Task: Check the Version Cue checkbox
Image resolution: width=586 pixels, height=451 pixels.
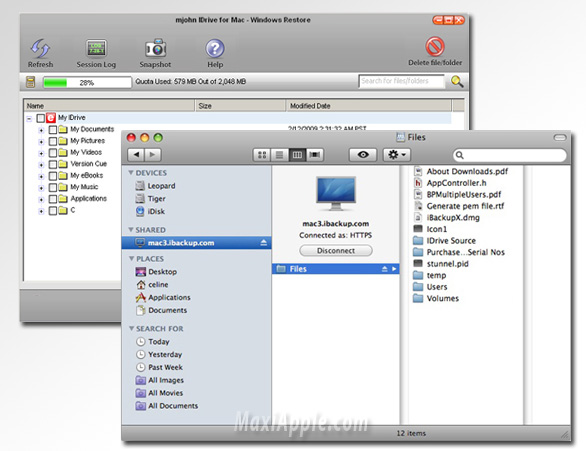Action: coord(53,164)
